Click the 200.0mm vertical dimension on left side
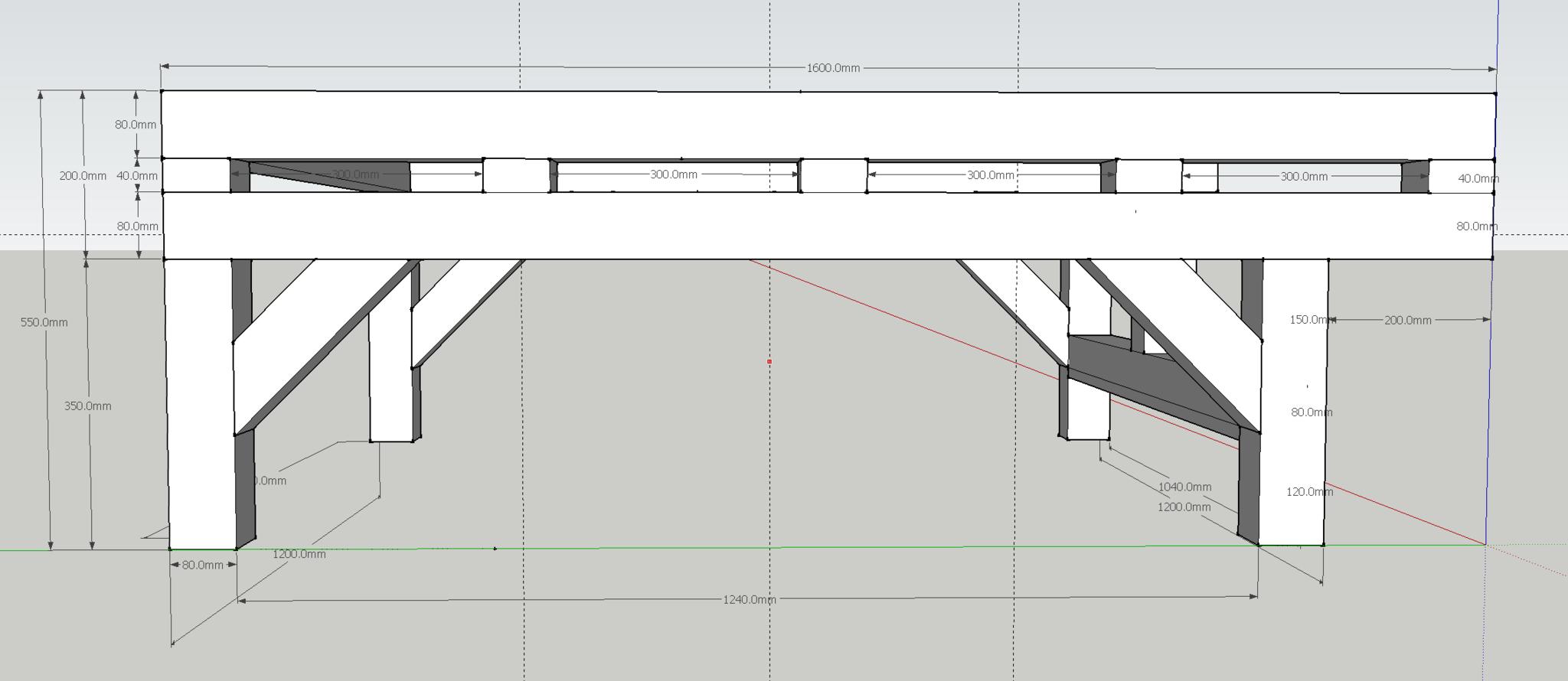 coord(83,176)
